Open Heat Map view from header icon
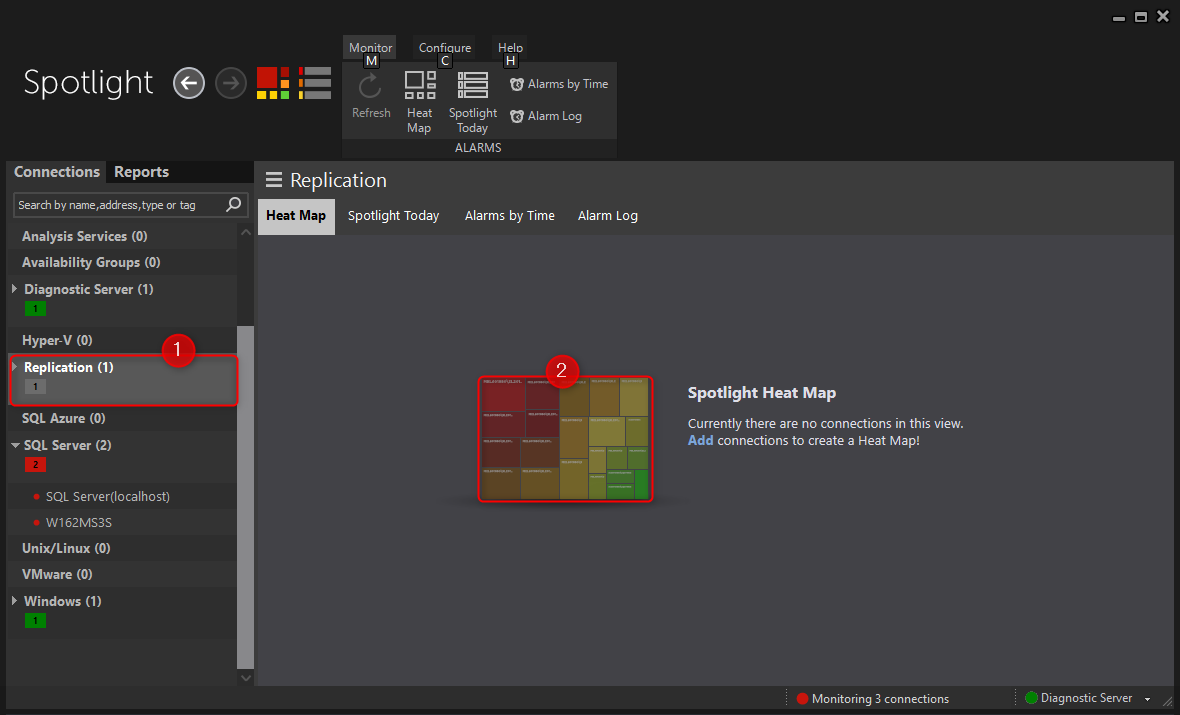 [273, 83]
